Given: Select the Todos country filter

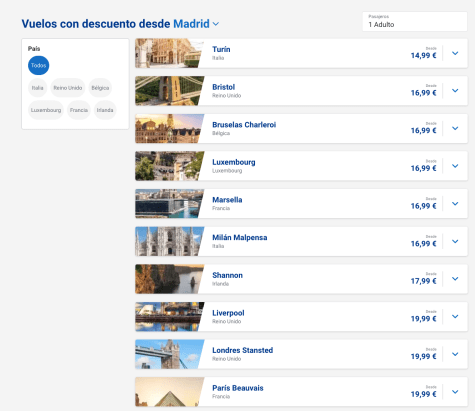Looking at the screenshot, I should [38, 65].
